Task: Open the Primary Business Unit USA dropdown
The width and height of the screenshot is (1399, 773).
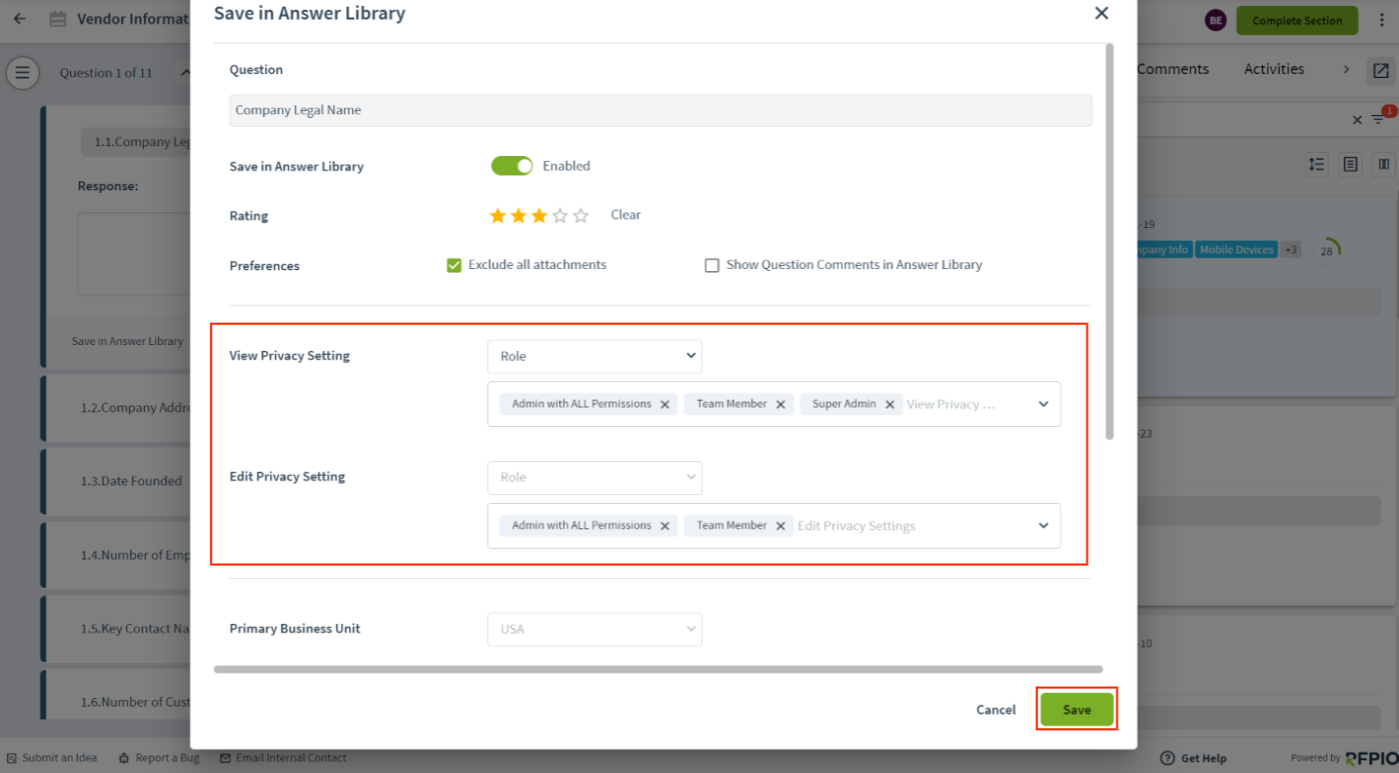Action: (x=595, y=629)
